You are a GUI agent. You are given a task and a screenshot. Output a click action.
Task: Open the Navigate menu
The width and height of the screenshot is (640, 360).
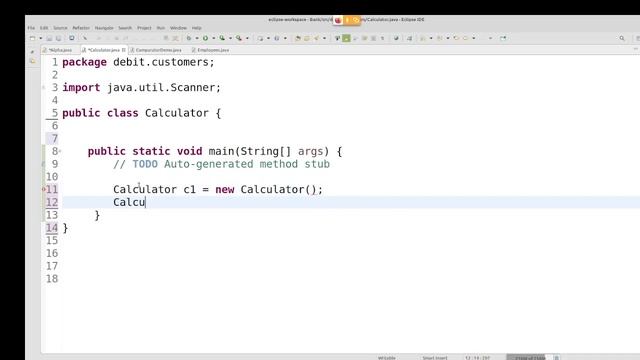click(104, 28)
